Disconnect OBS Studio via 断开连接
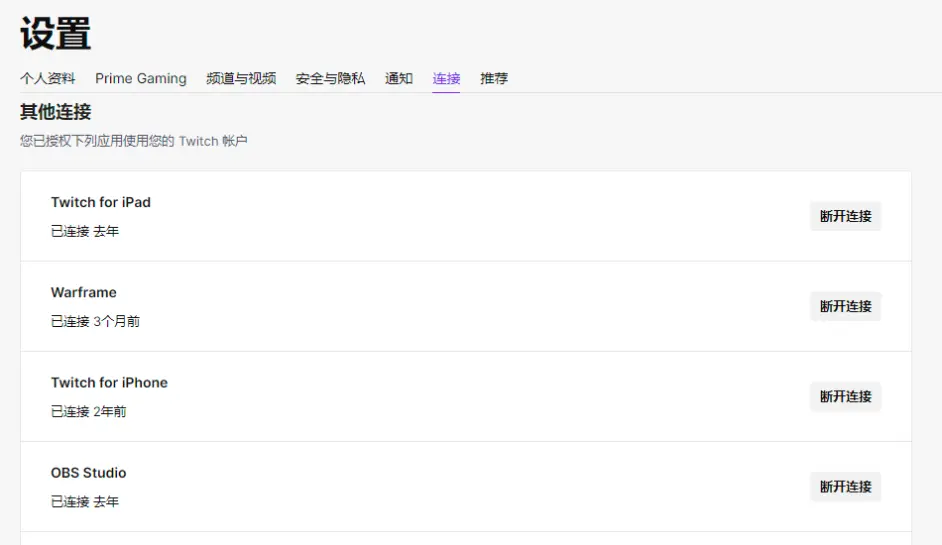This screenshot has width=942, height=545. coord(845,486)
